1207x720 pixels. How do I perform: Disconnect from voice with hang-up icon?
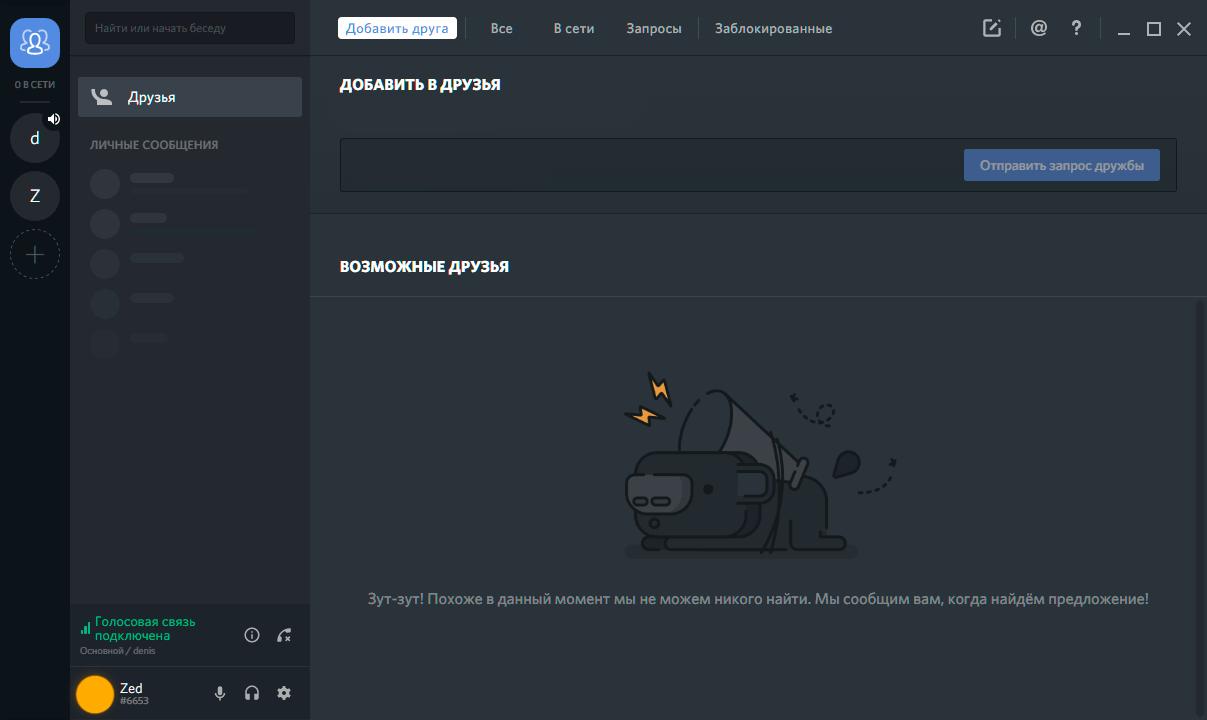(284, 635)
